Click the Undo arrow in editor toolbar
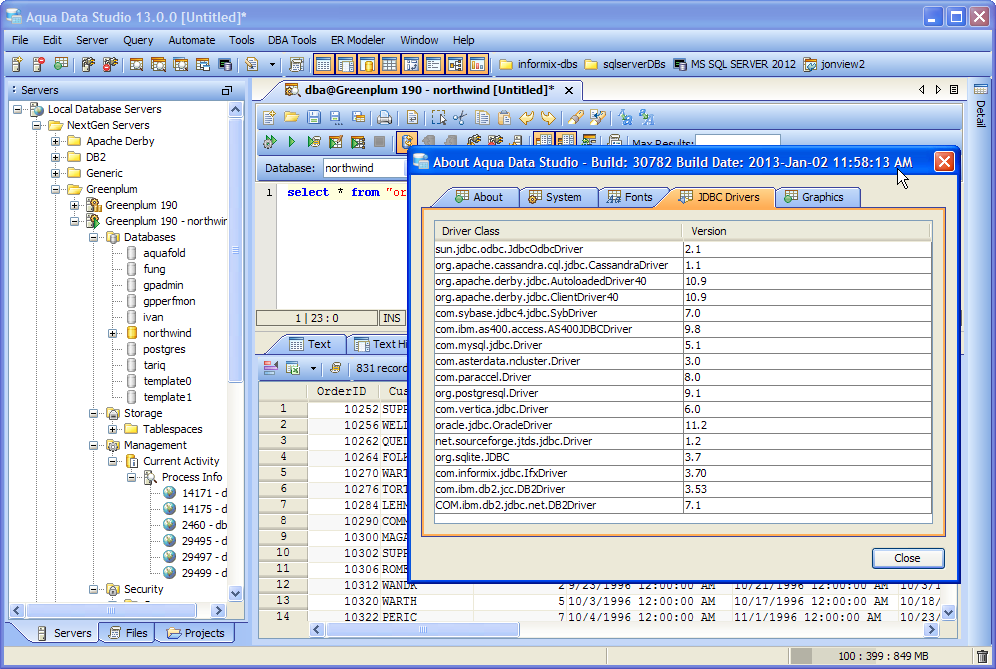Viewport: 996px width, 669px height. pos(526,117)
